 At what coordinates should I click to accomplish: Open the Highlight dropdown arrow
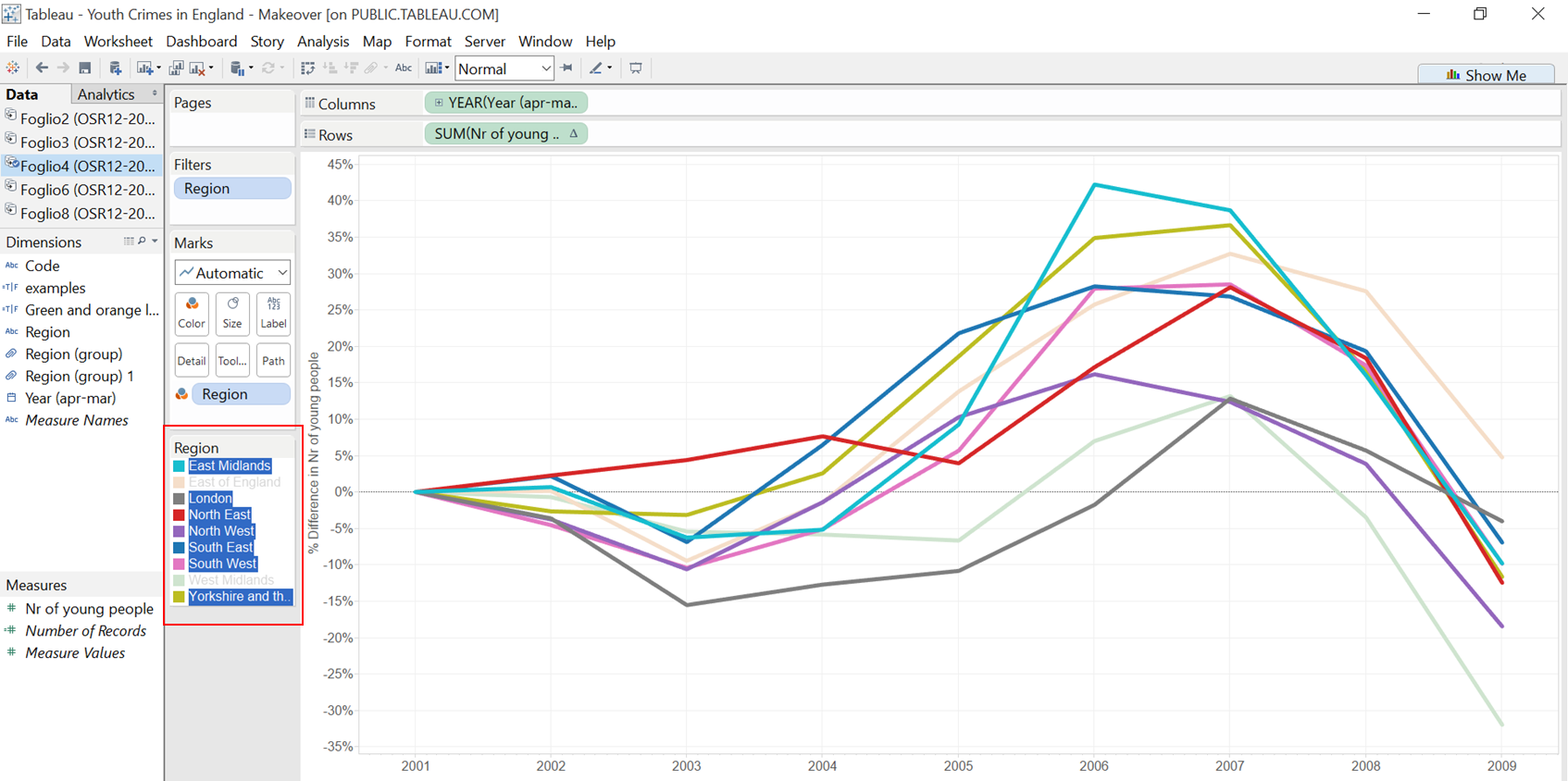[609, 68]
